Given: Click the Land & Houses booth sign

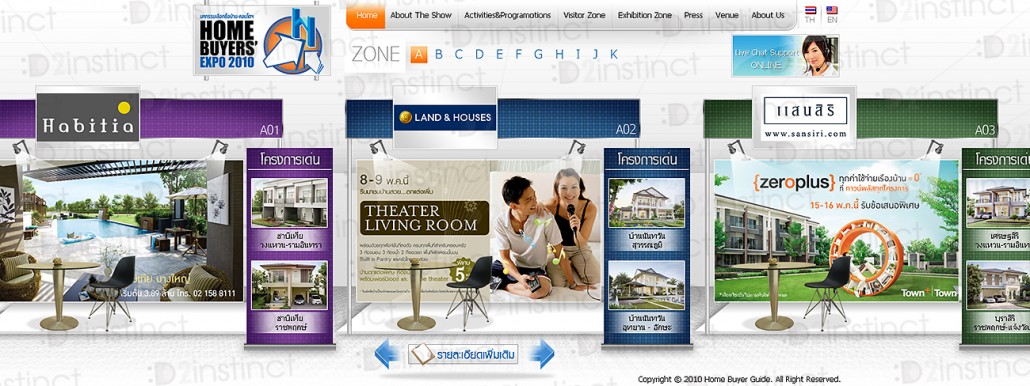Looking at the screenshot, I should coord(445,118).
